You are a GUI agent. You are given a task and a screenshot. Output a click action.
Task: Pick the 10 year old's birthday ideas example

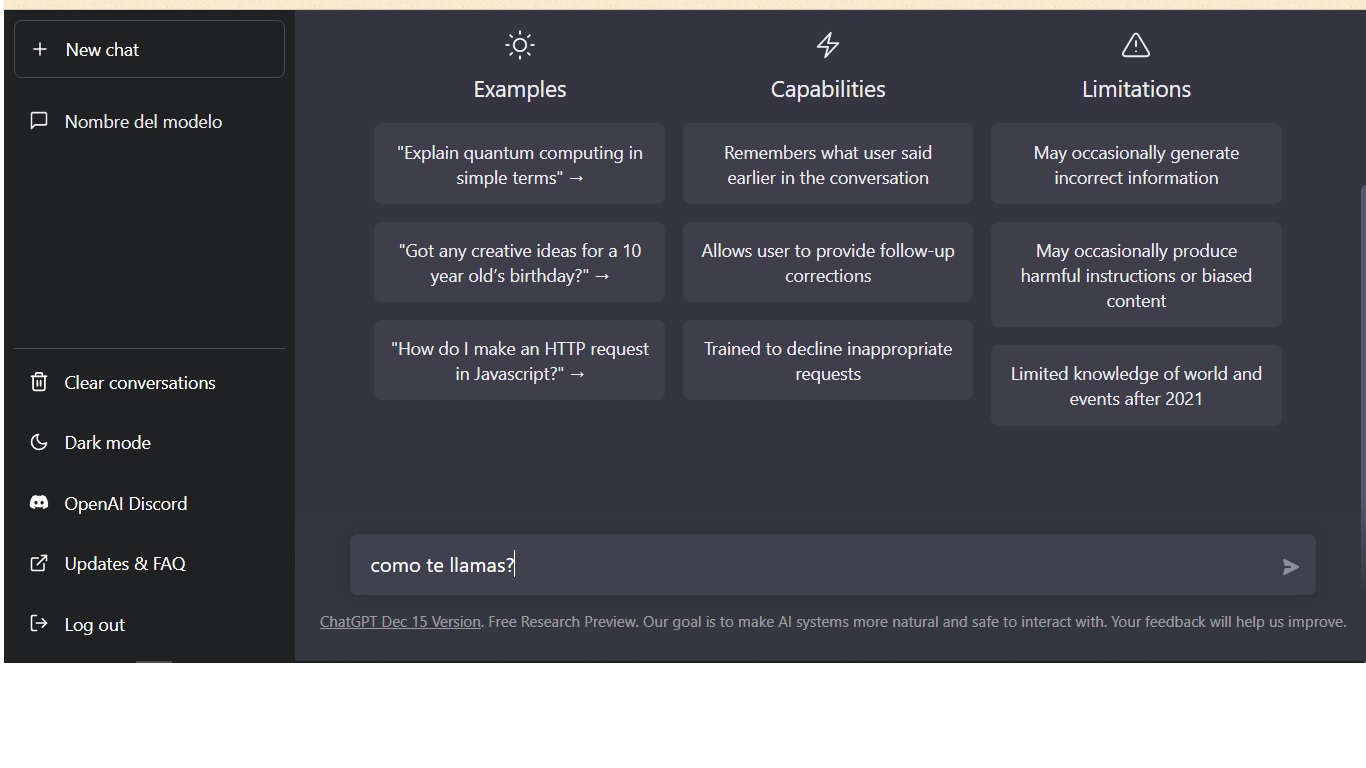click(x=520, y=262)
